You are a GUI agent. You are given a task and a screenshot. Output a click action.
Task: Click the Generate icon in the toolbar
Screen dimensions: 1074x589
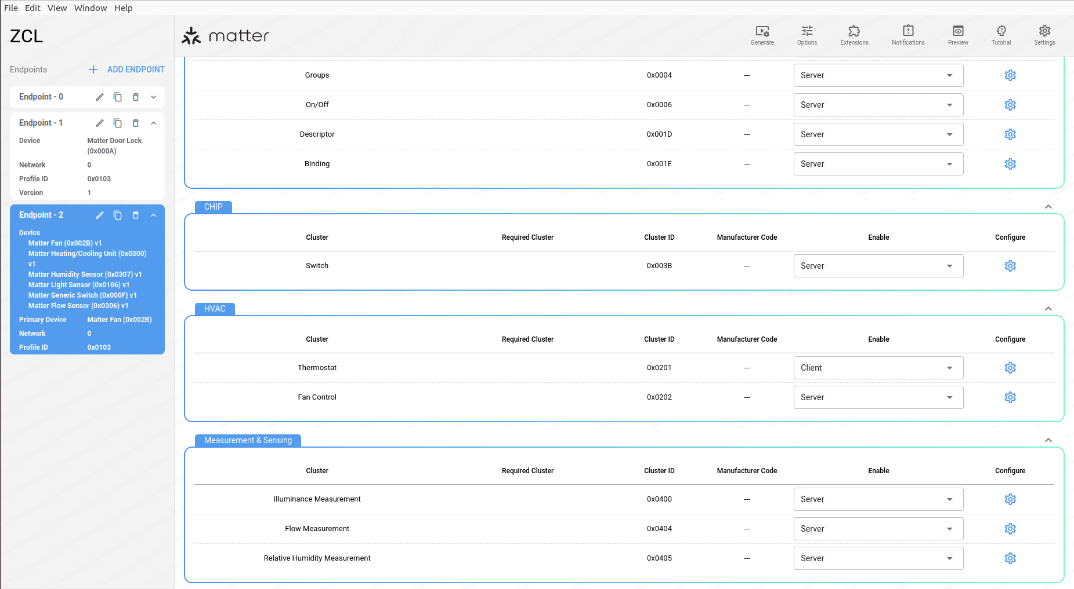(x=762, y=33)
